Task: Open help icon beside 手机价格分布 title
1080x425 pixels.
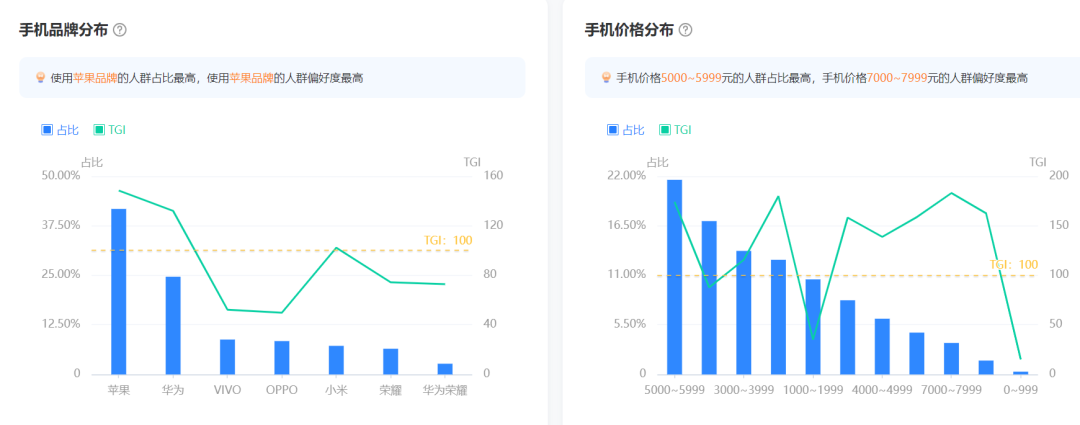Action: pos(685,30)
